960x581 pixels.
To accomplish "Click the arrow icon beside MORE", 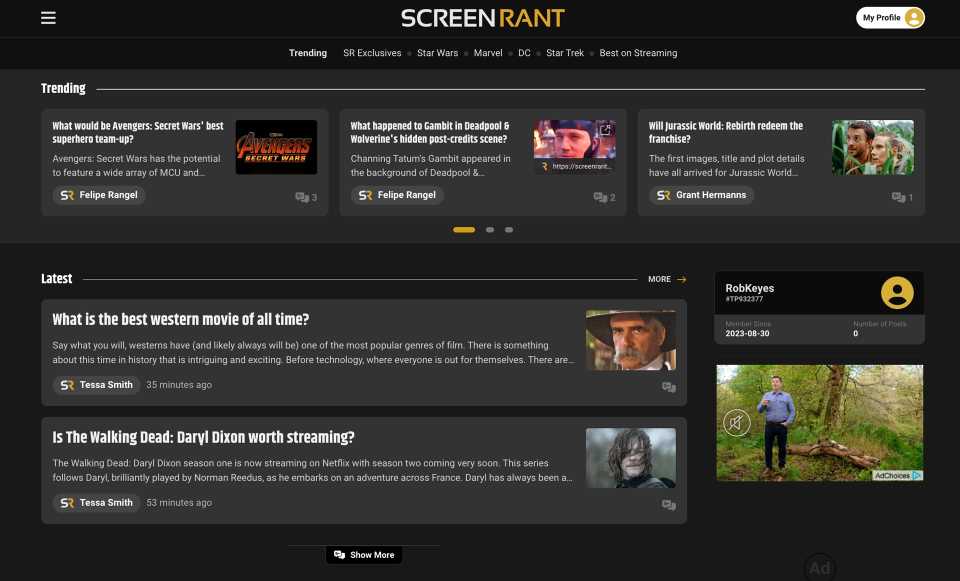I will [681, 279].
